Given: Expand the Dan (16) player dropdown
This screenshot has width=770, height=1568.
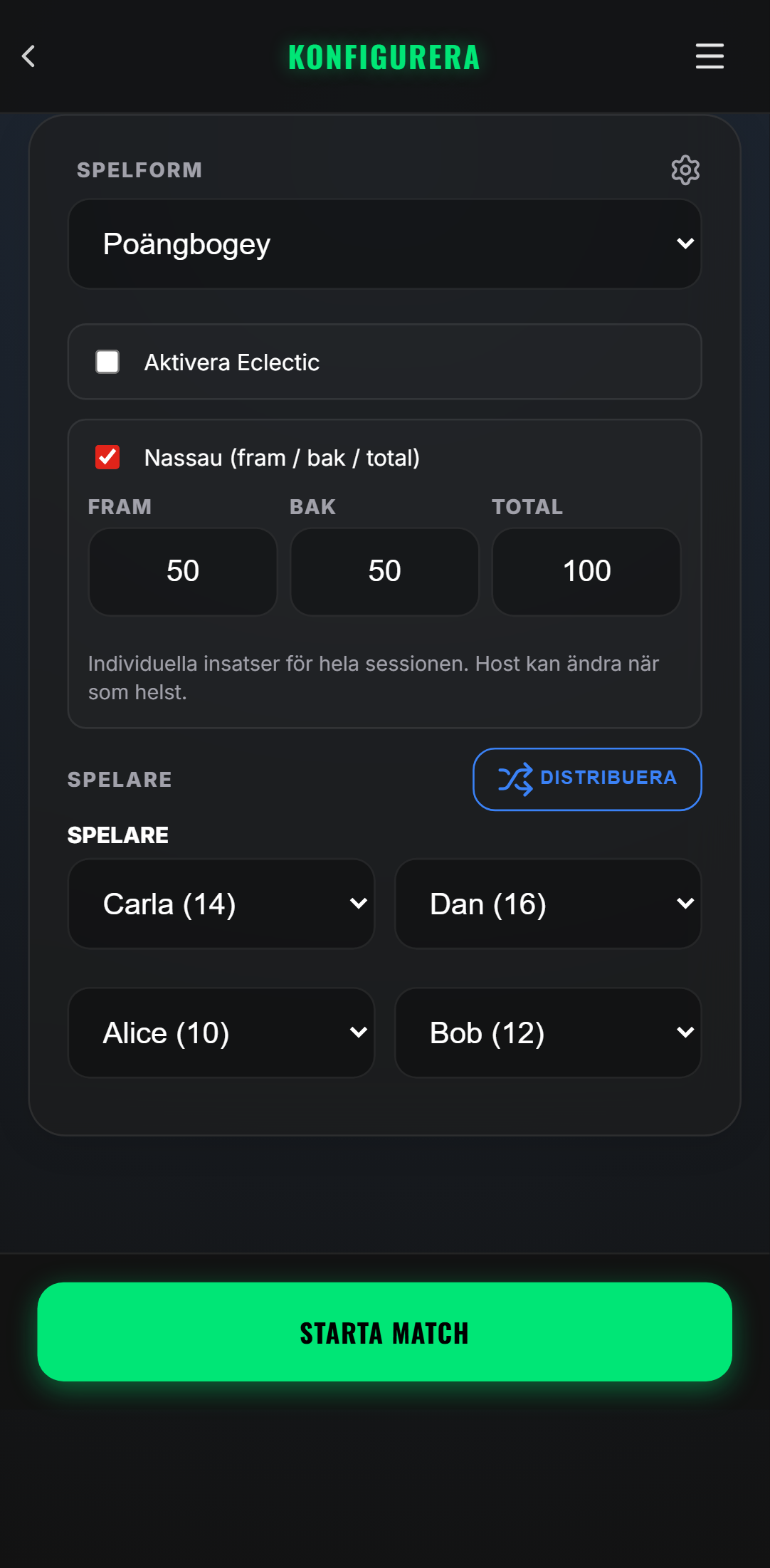Looking at the screenshot, I should tap(548, 904).
